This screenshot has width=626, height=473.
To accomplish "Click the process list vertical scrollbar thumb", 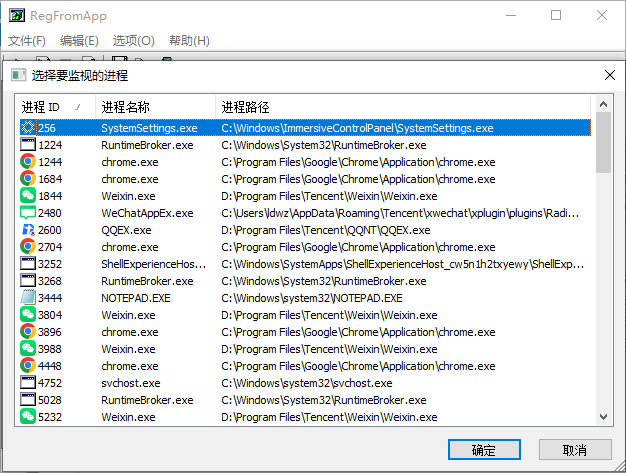I will 604,142.
